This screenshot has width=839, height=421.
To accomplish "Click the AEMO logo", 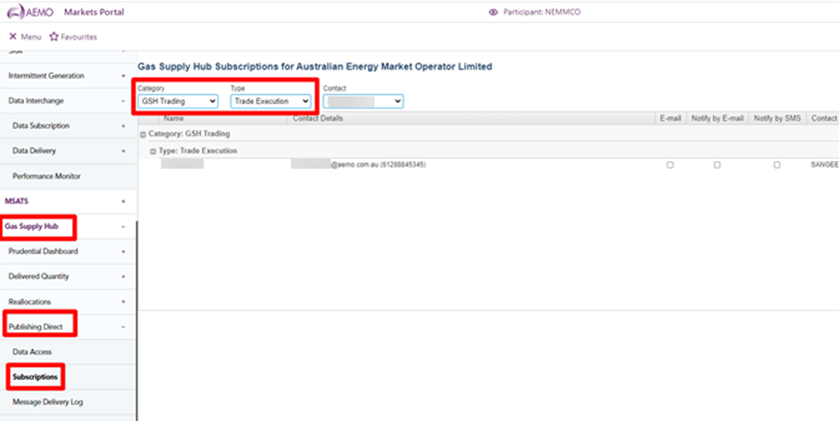I will (30, 12).
